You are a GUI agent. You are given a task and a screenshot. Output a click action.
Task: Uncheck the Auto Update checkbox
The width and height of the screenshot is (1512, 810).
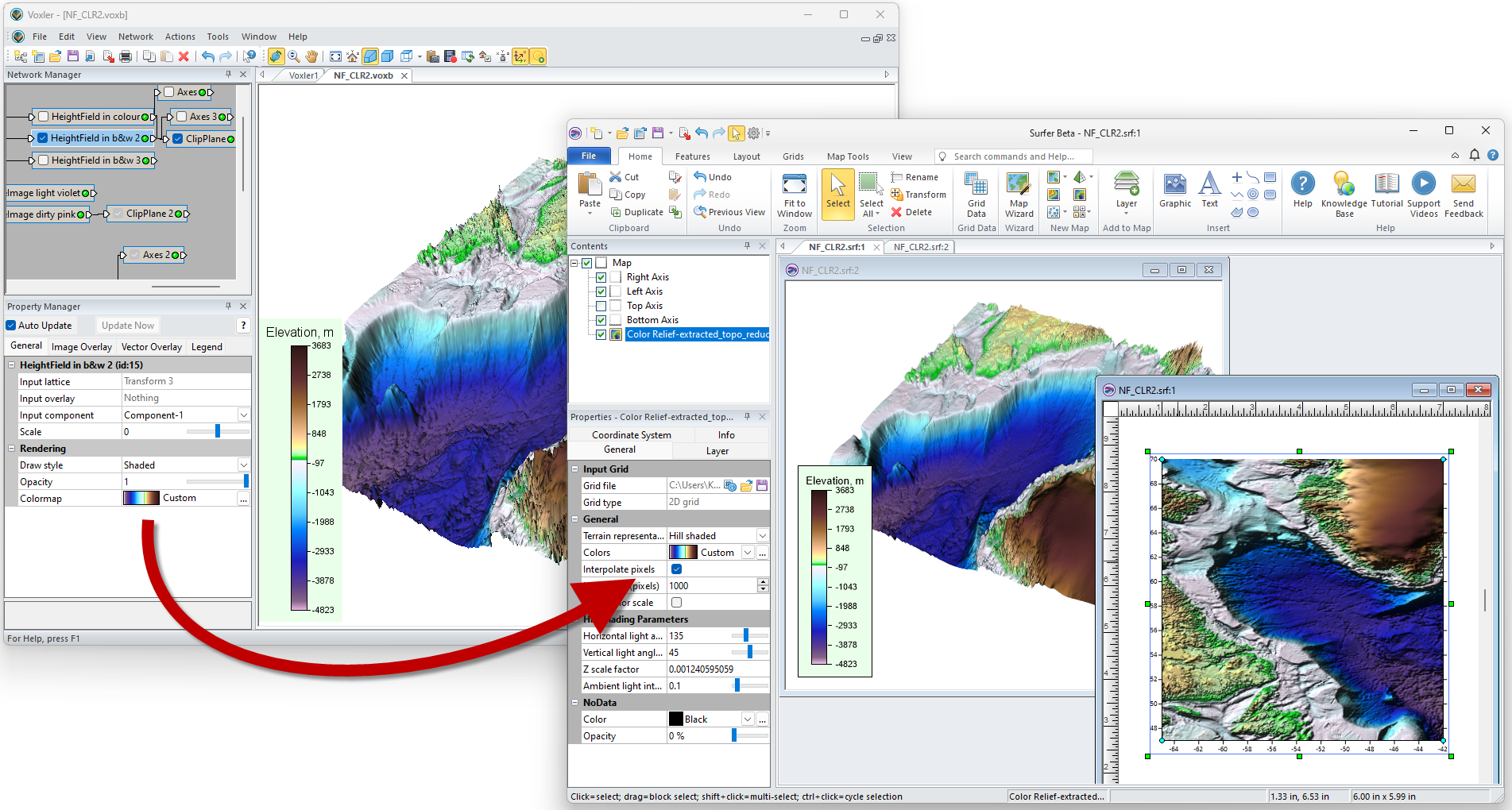pyautogui.click(x=11, y=326)
